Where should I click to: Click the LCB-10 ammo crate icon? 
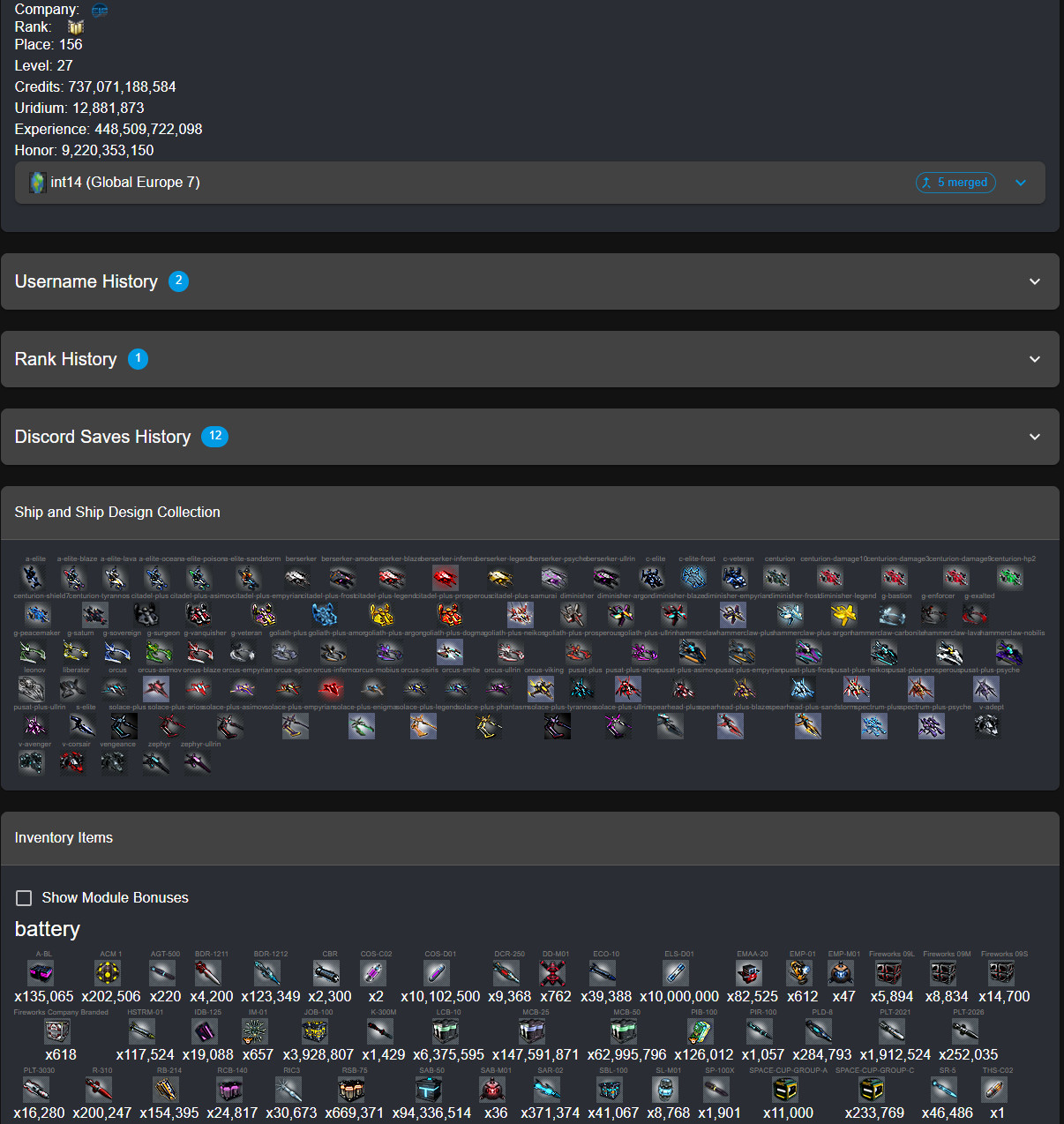[x=446, y=1030]
